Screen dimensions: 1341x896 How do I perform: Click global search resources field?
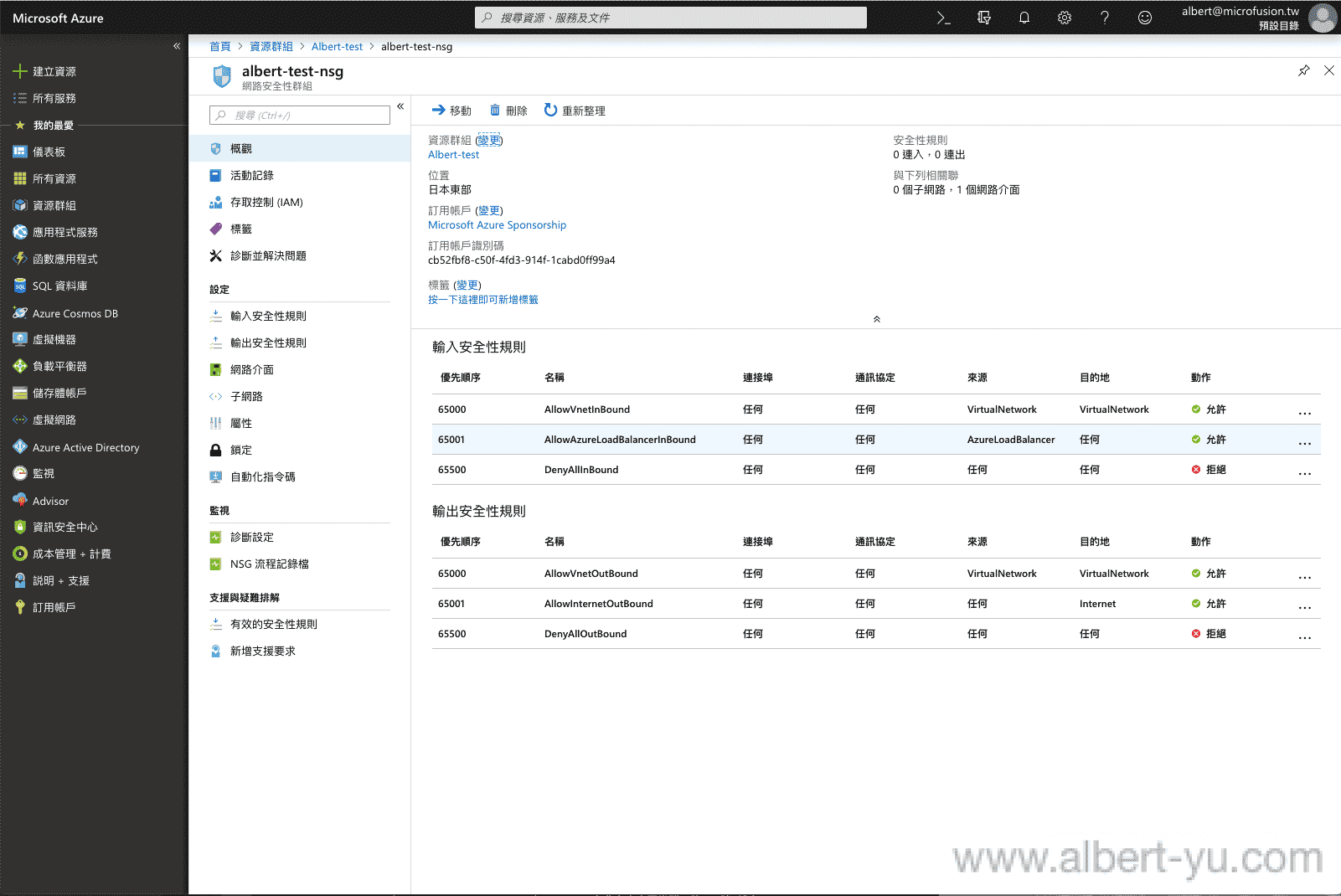(671, 18)
